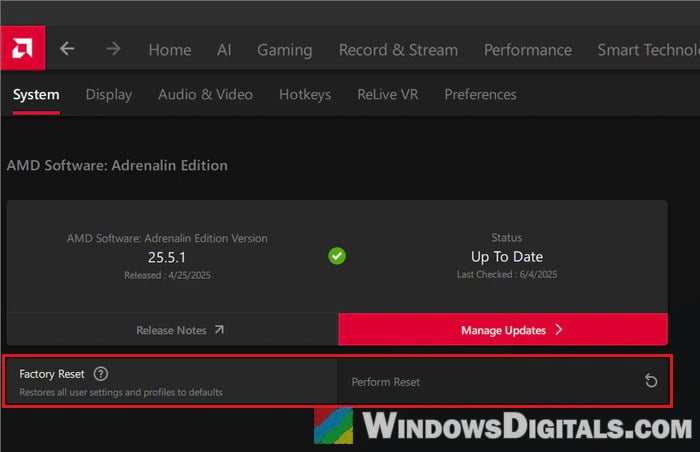This screenshot has width=700, height=452.
Task: Open the AI tab
Action: coord(224,50)
